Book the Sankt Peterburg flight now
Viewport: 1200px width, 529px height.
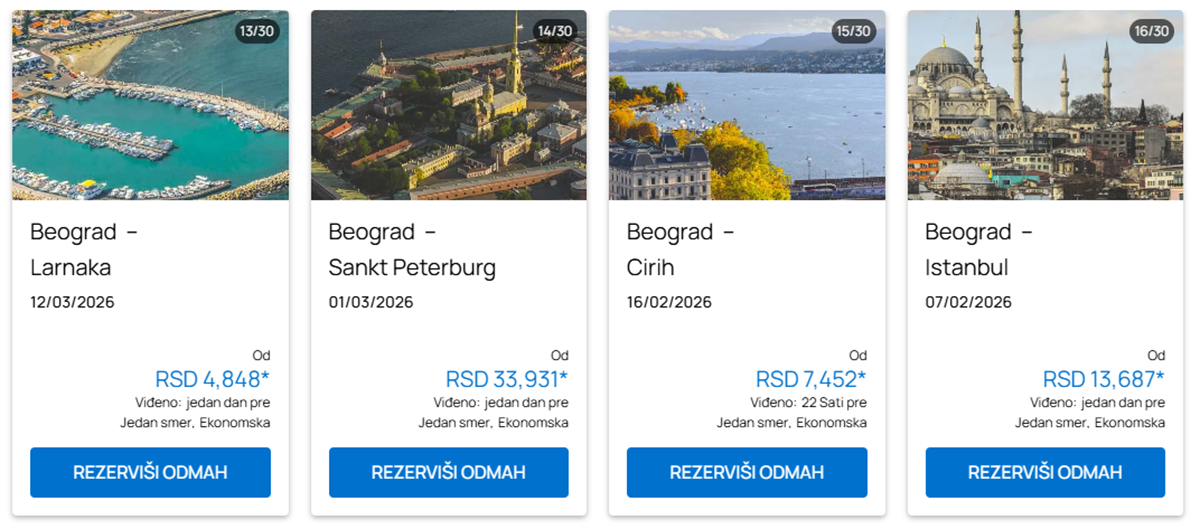(x=448, y=472)
